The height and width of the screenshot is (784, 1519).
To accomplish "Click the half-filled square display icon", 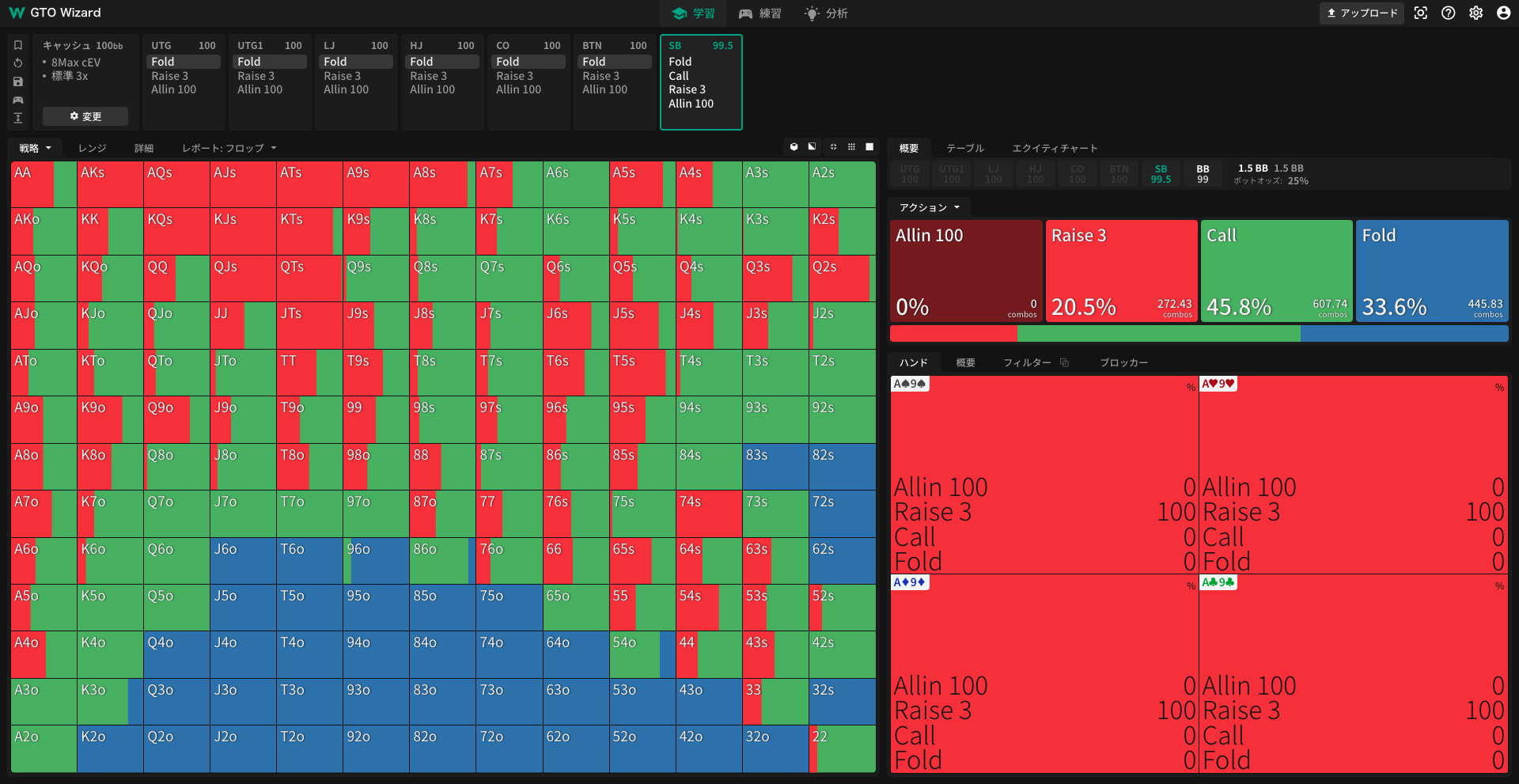I will pyautogui.click(x=812, y=147).
